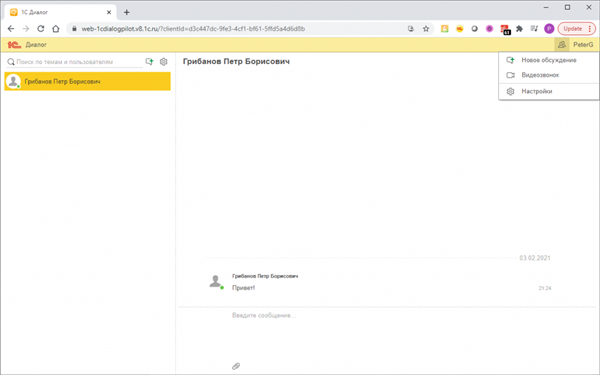Click the 1C logo in yellow header
The width and height of the screenshot is (600, 375).
coord(14,45)
